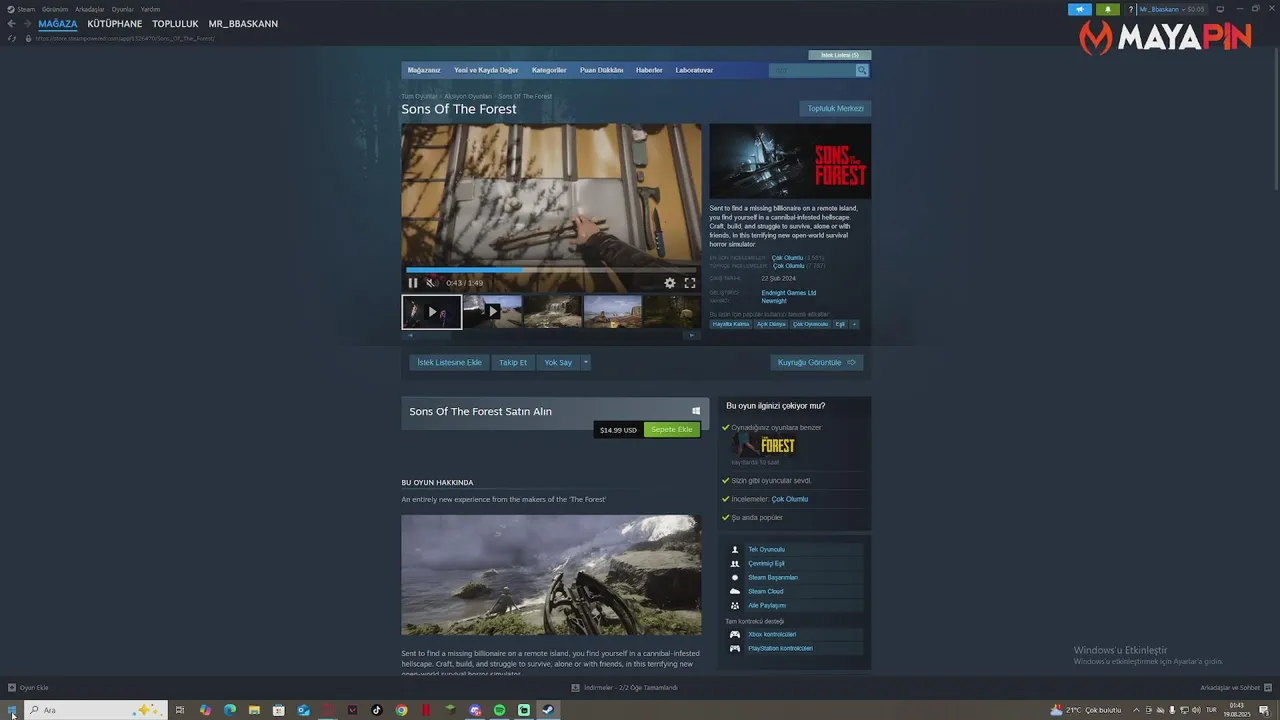Open Yeni ve Kayda Değer menu
Screen dimensions: 1280x720
point(486,70)
